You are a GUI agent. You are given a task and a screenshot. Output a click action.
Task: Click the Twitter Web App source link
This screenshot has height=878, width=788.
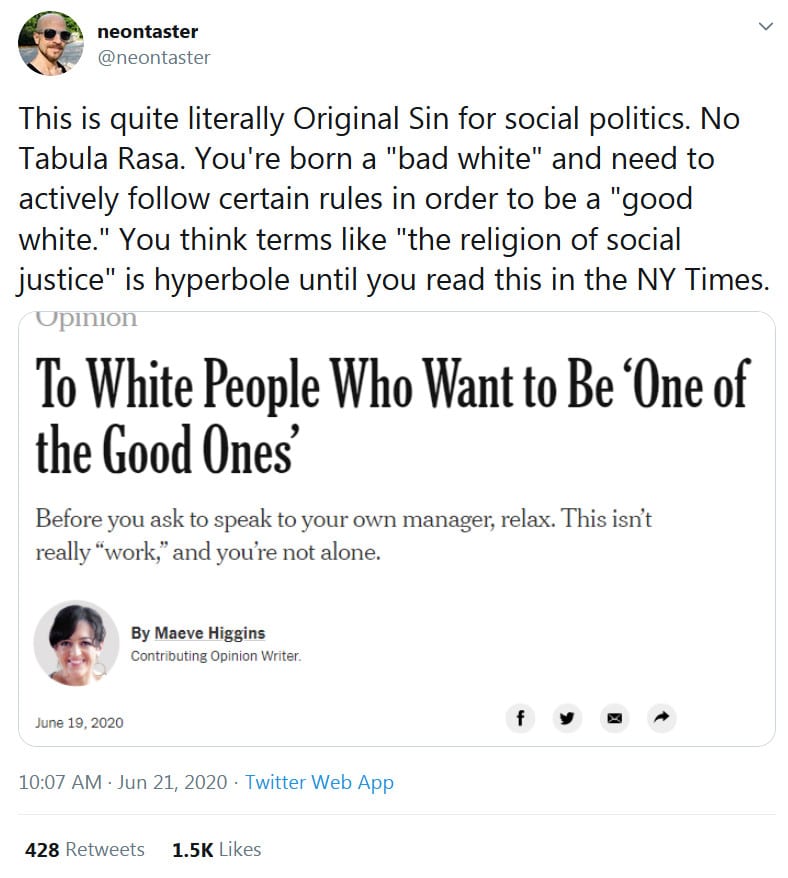(x=319, y=782)
